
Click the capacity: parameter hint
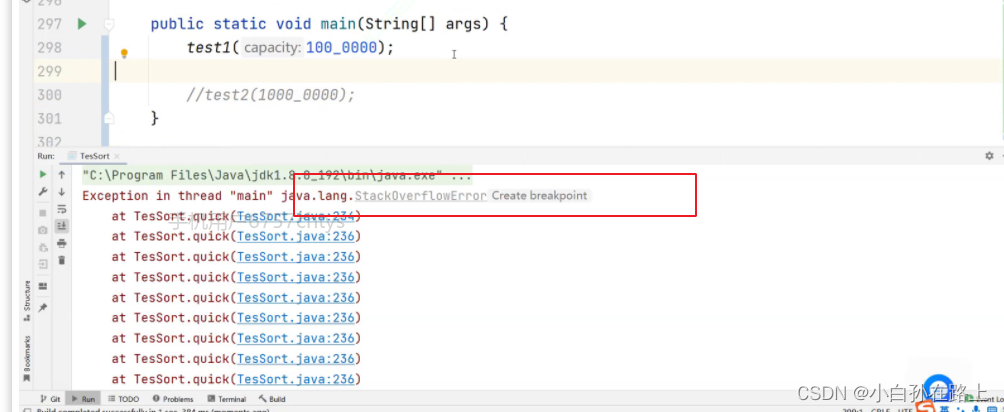[x=273, y=47]
